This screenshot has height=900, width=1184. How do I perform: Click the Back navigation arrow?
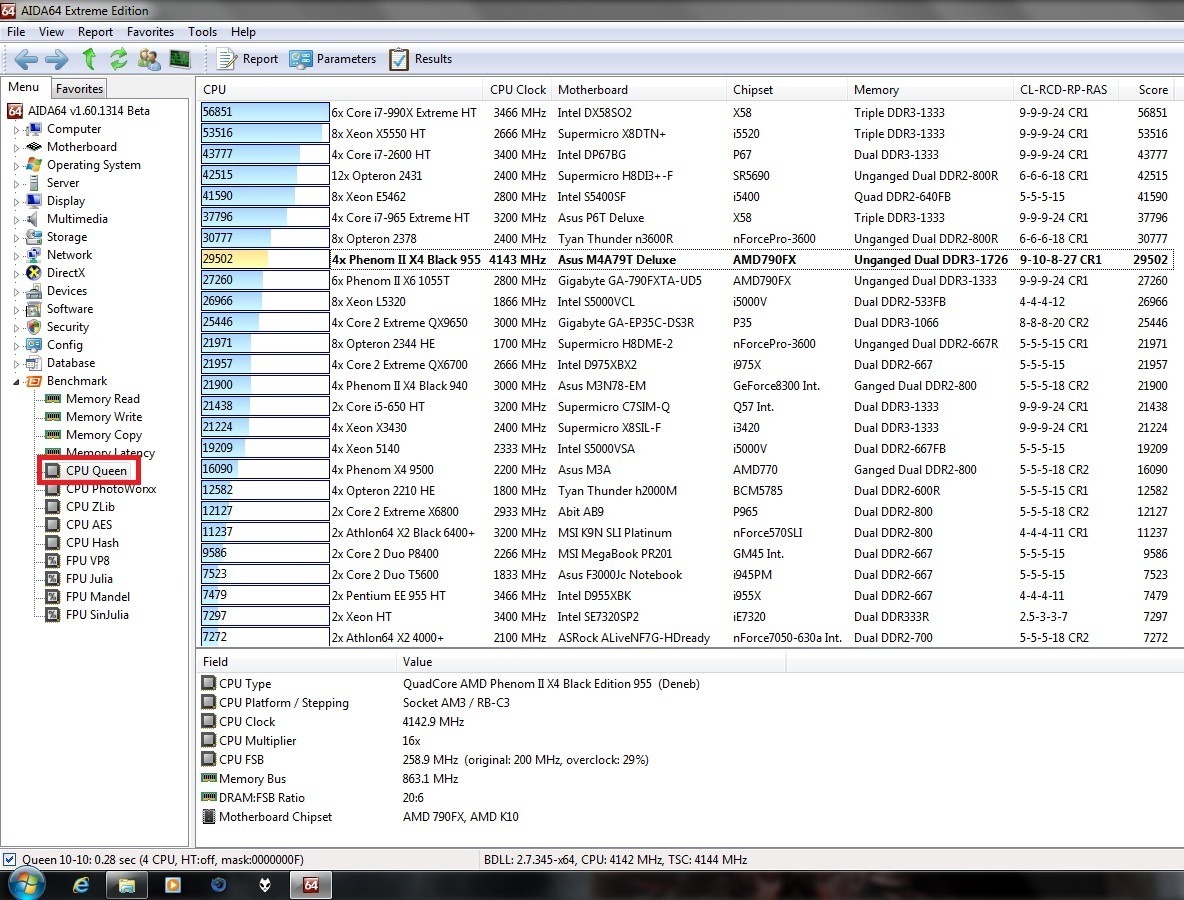(x=26, y=59)
